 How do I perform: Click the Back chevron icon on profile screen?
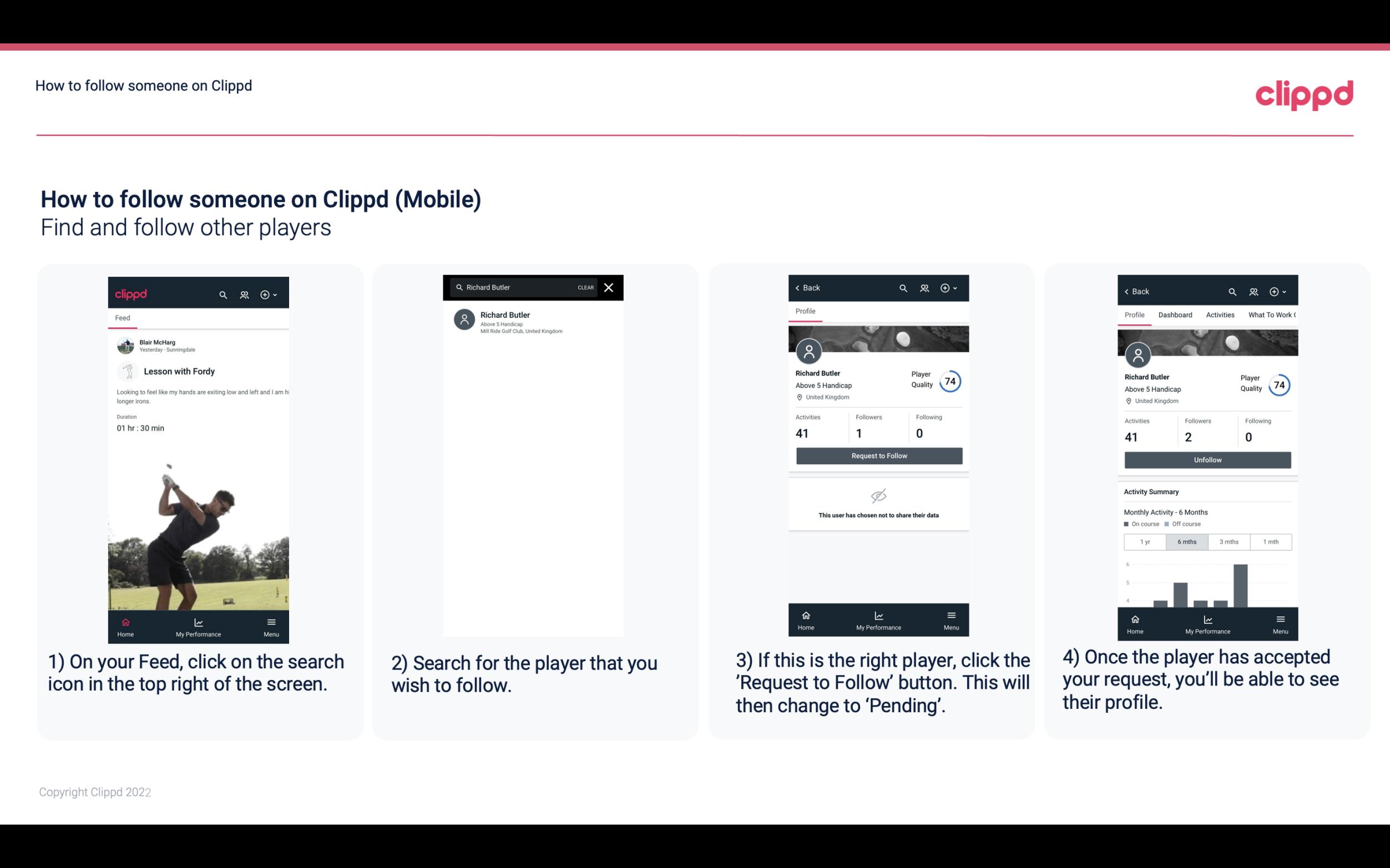799,288
